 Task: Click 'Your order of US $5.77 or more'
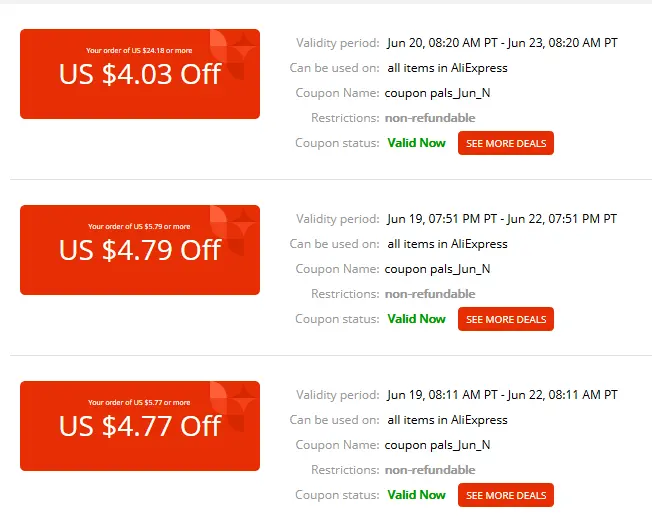pyautogui.click(x=139, y=402)
